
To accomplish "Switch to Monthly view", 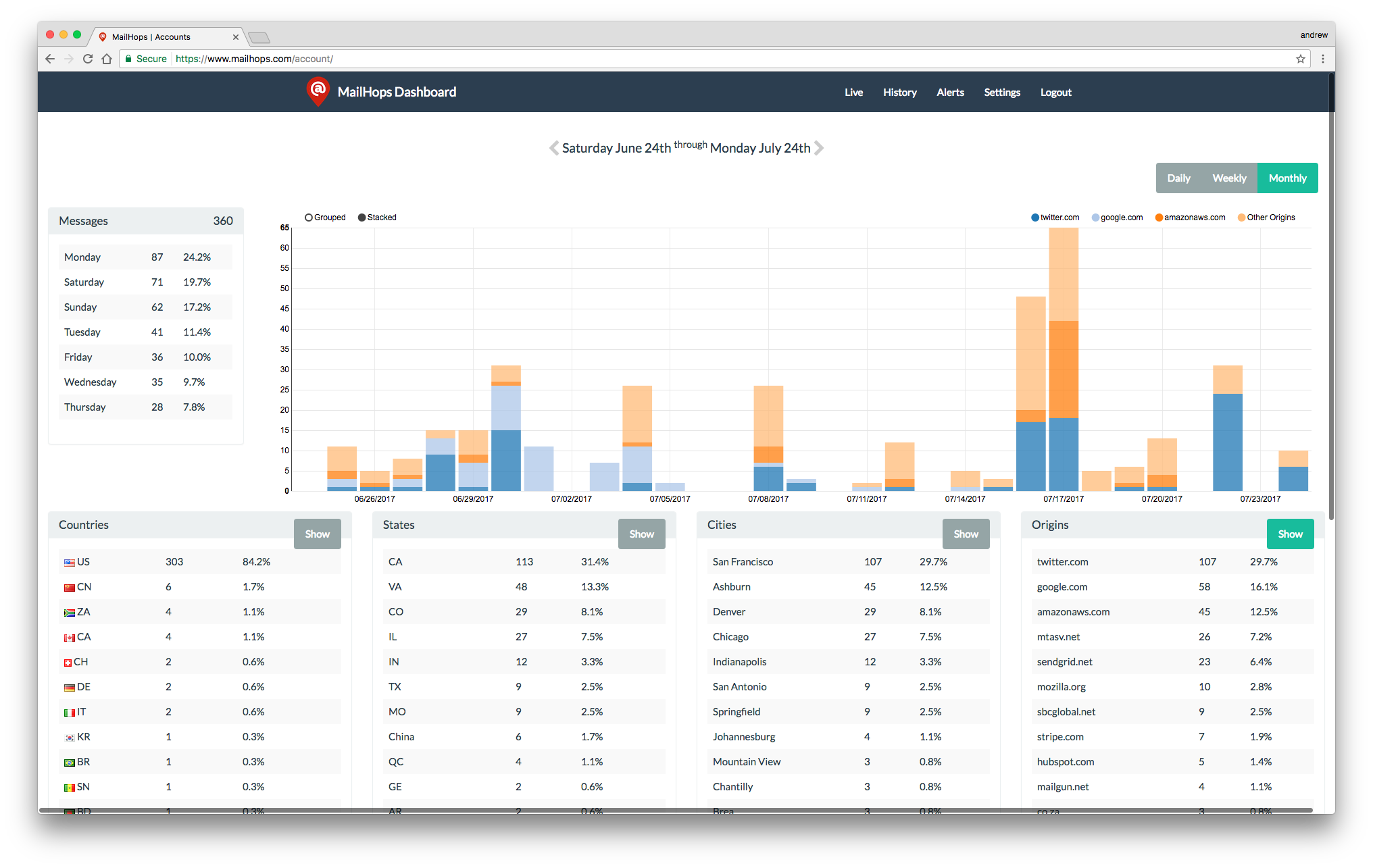I will 1288,178.
